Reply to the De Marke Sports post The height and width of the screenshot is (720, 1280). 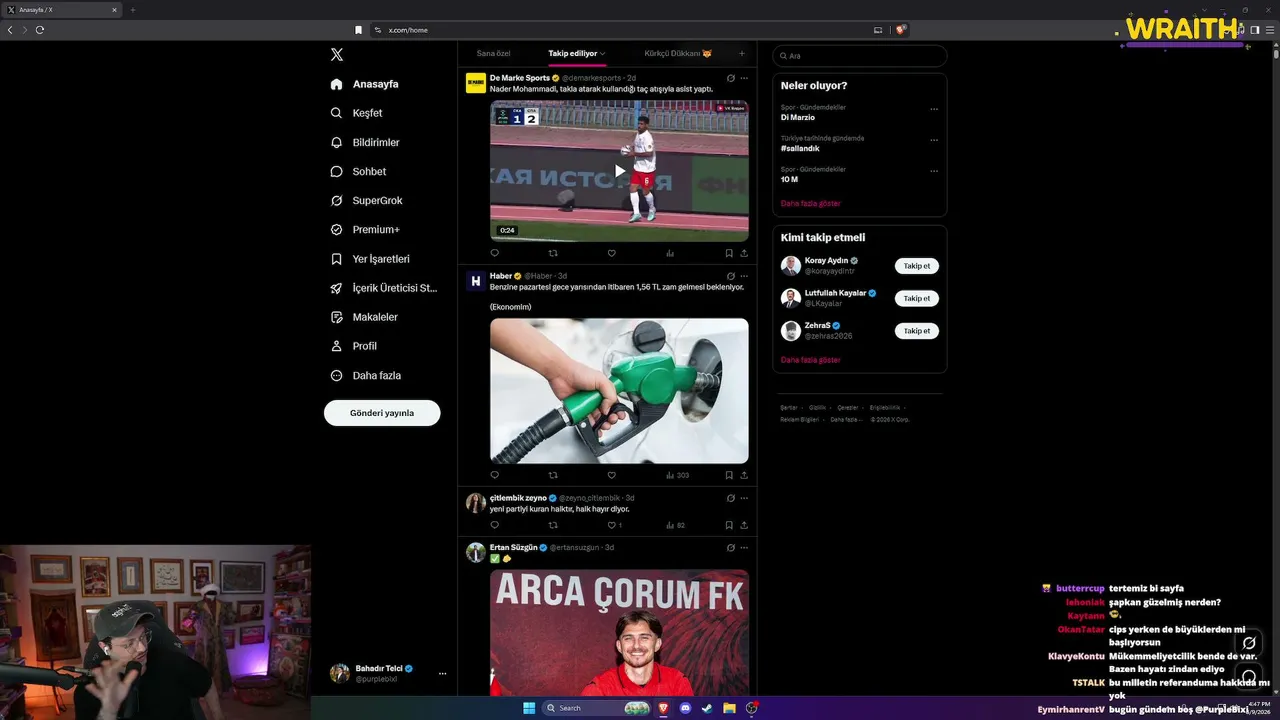pyautogui.click(x=494, y=254)
